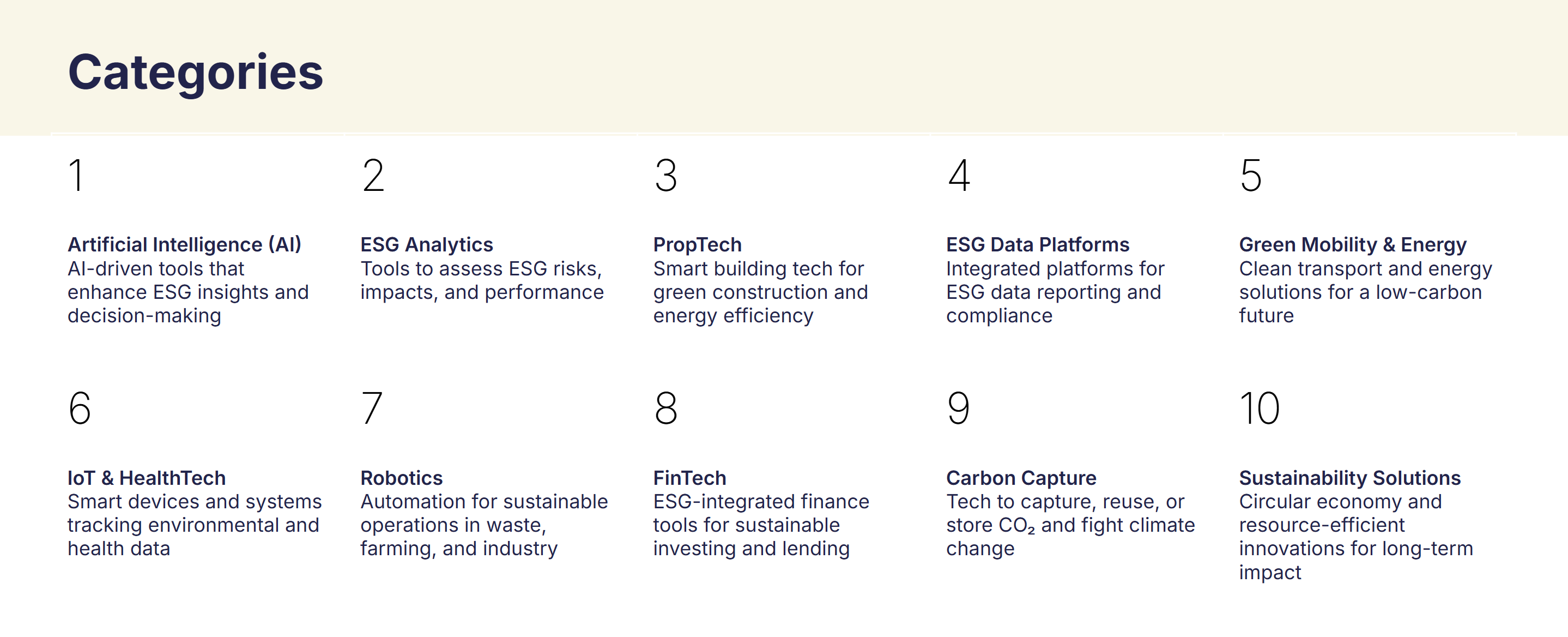Click the number 5 above Green Mobility

(1251, 175)
